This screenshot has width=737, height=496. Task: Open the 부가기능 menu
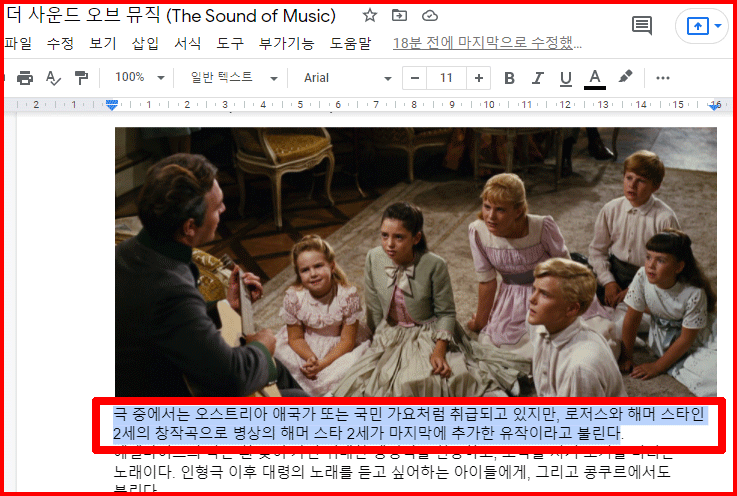[x=286, y=44]
